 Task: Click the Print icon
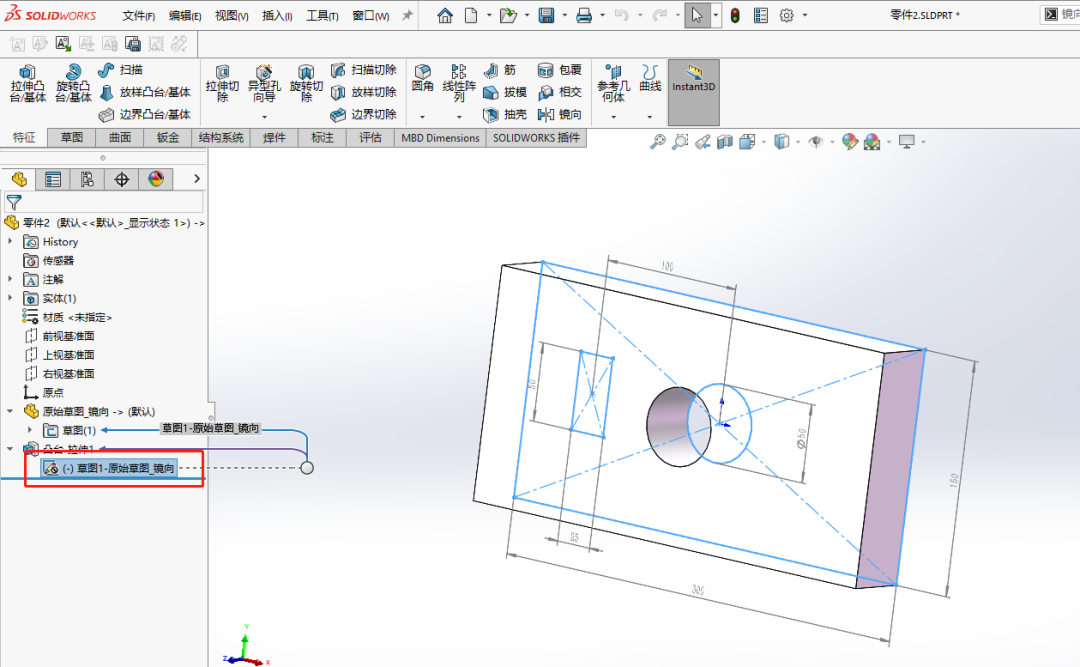[584, 15]
